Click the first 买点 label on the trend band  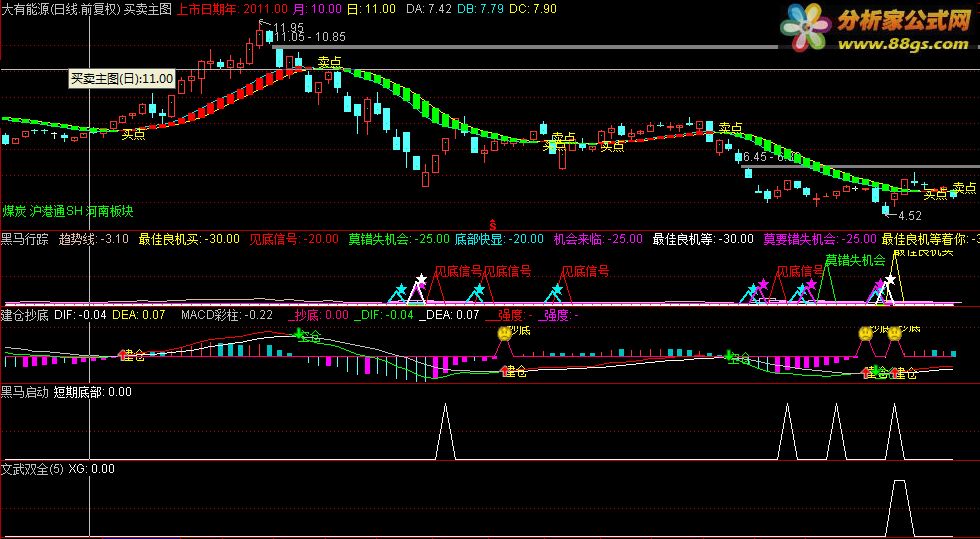(133, 133)
